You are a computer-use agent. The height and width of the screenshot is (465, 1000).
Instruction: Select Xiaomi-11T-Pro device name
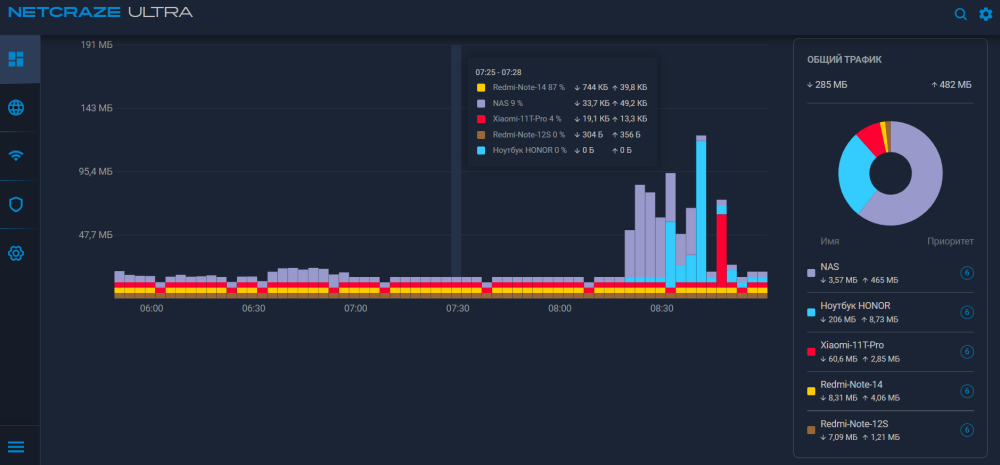click(x=852, y=345)
